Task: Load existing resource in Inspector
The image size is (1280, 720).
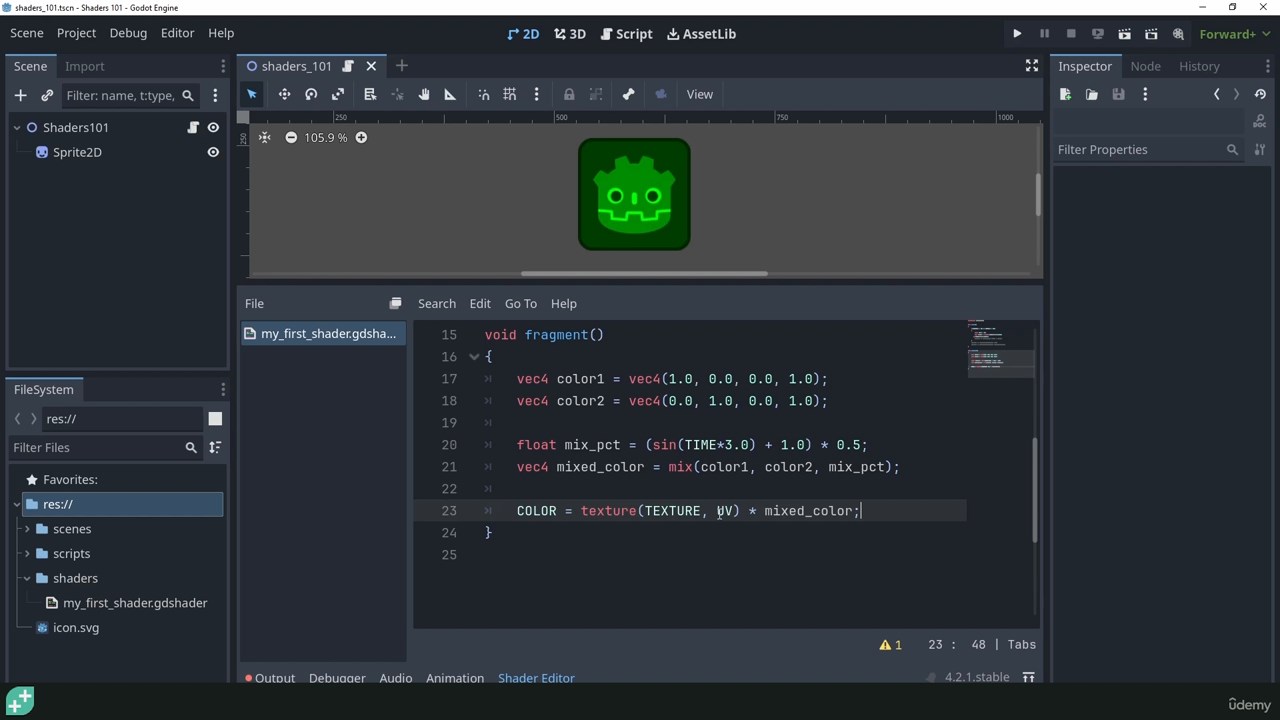Action: pyautogui.click(x=1092, y=94)
